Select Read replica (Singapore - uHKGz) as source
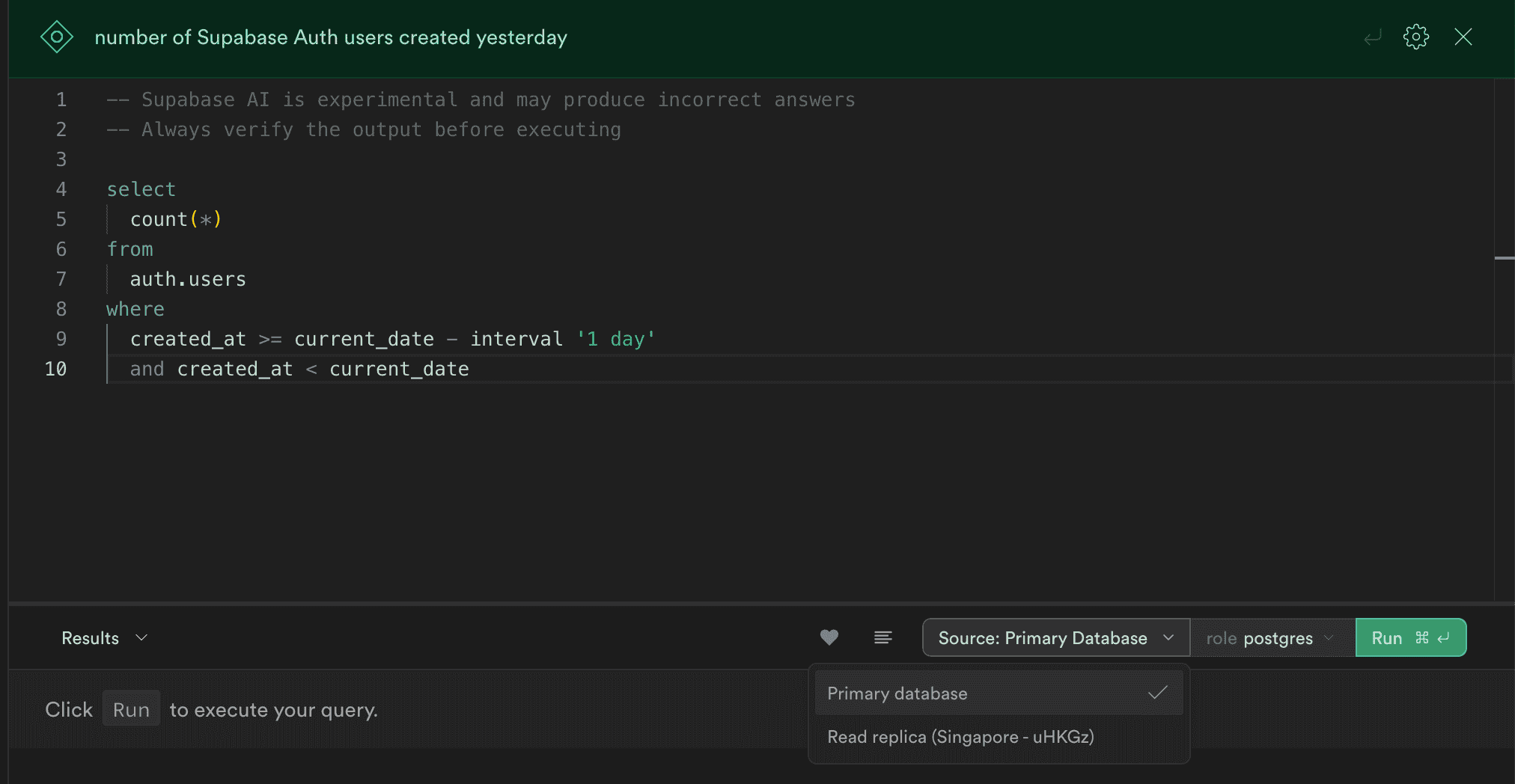1515x784 pixels. point(960,737)
